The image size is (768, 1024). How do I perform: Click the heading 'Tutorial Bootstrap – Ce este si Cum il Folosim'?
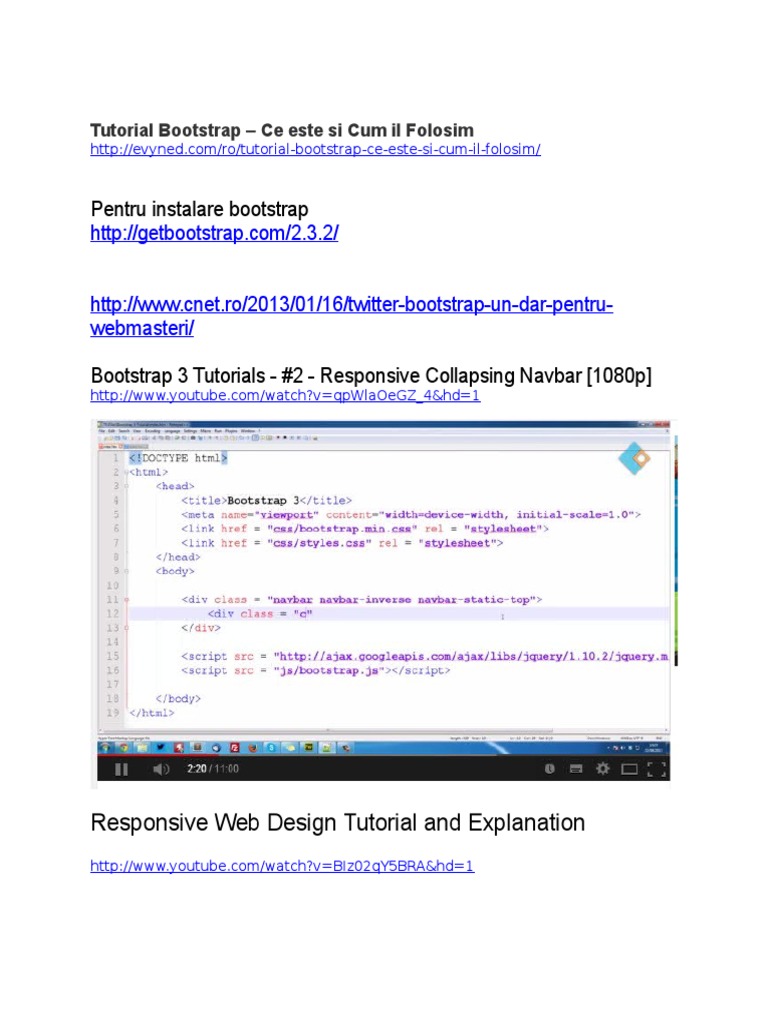[x=282, y=130]
